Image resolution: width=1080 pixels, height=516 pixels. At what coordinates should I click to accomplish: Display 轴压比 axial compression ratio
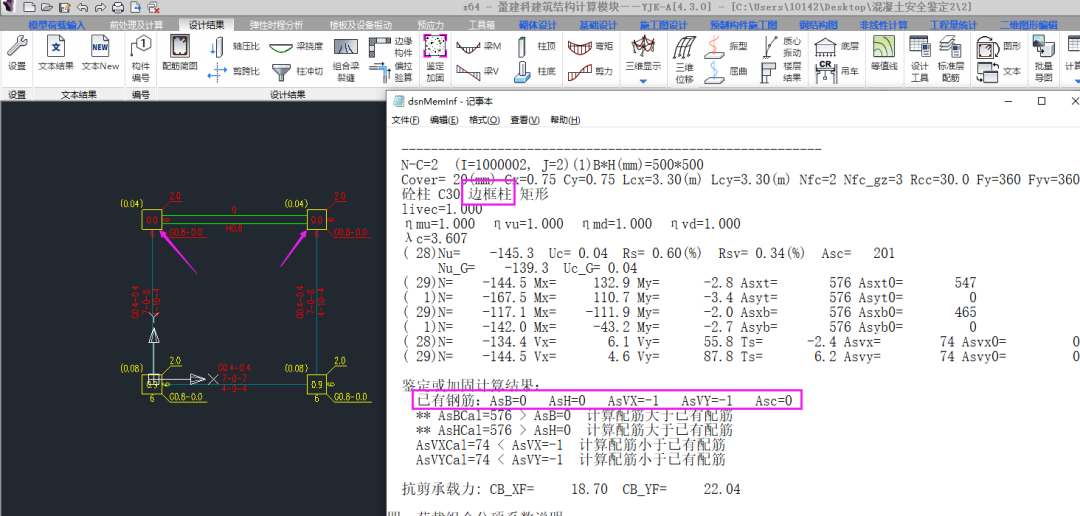click(234, 48)
